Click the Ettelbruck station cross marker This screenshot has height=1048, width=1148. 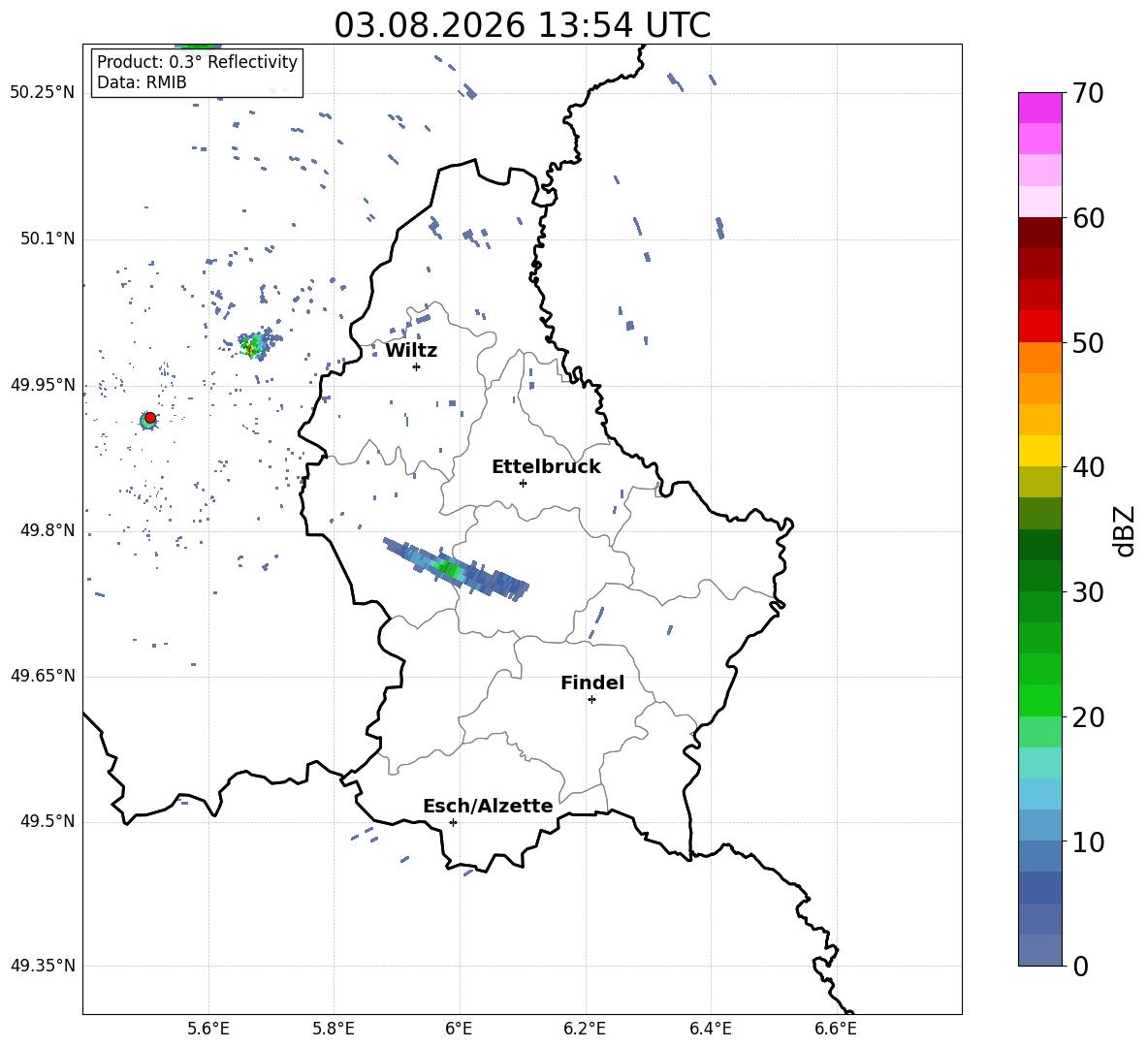coord(523,483)
